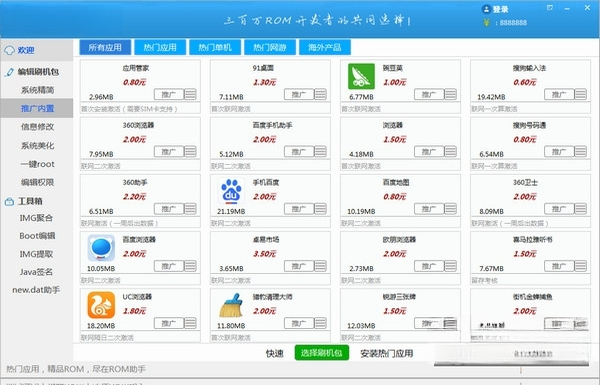Click 推广 button for 360卫士
This screenshot has height=385, width=600.
(x=559, y=209)
